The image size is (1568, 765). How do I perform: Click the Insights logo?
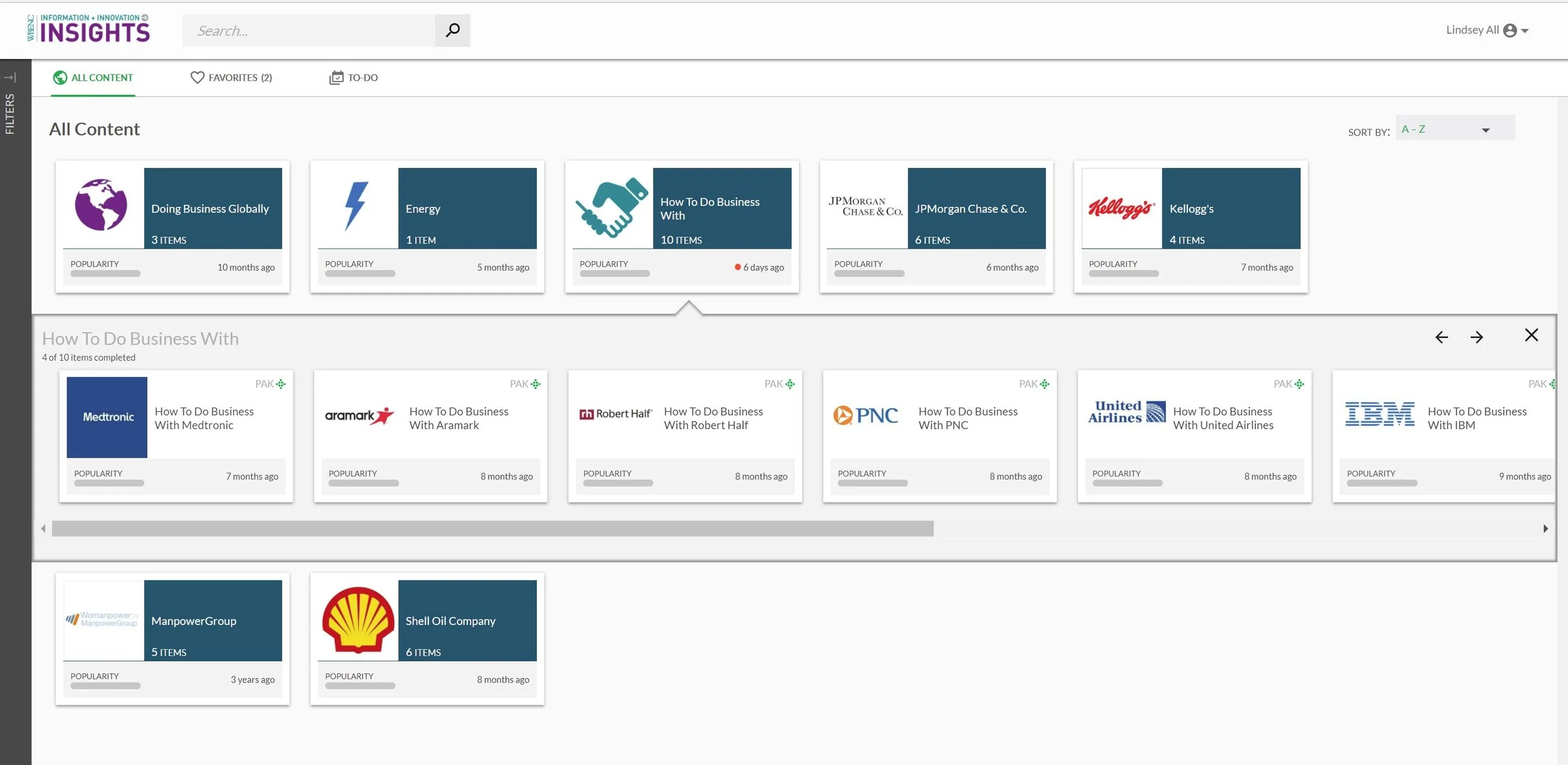88,29
